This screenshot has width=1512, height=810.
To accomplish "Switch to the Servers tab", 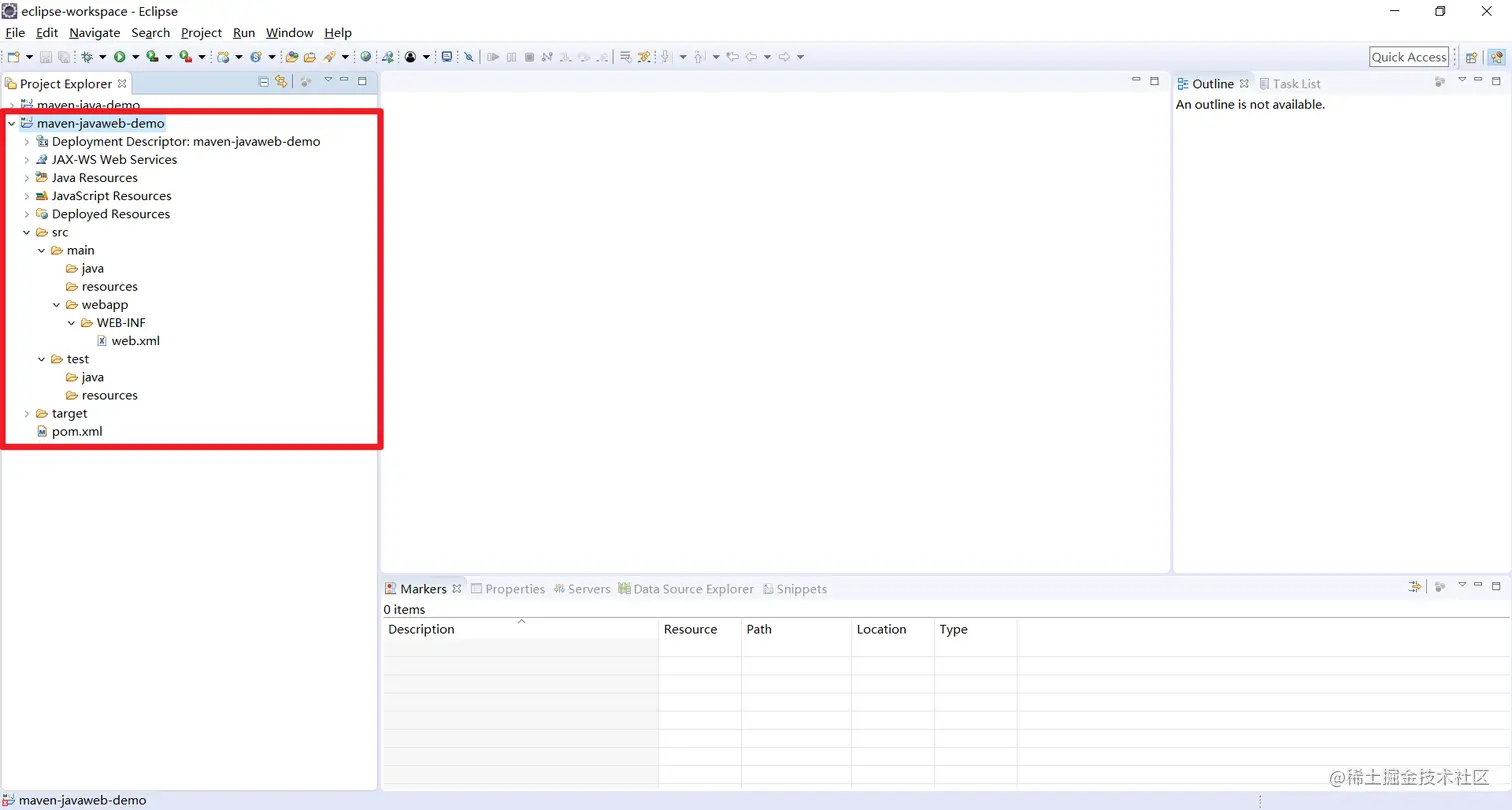I will pos(582,589).
